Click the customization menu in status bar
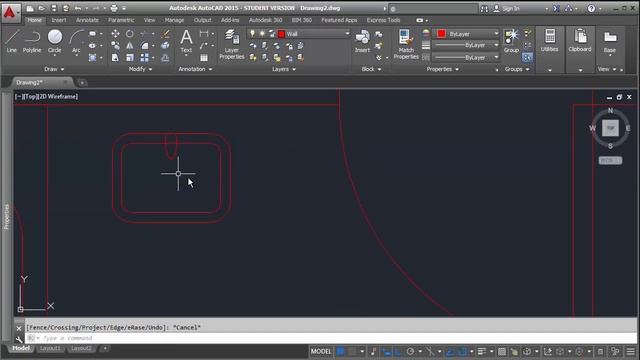 pyautogui.click(x=631, y=351)
